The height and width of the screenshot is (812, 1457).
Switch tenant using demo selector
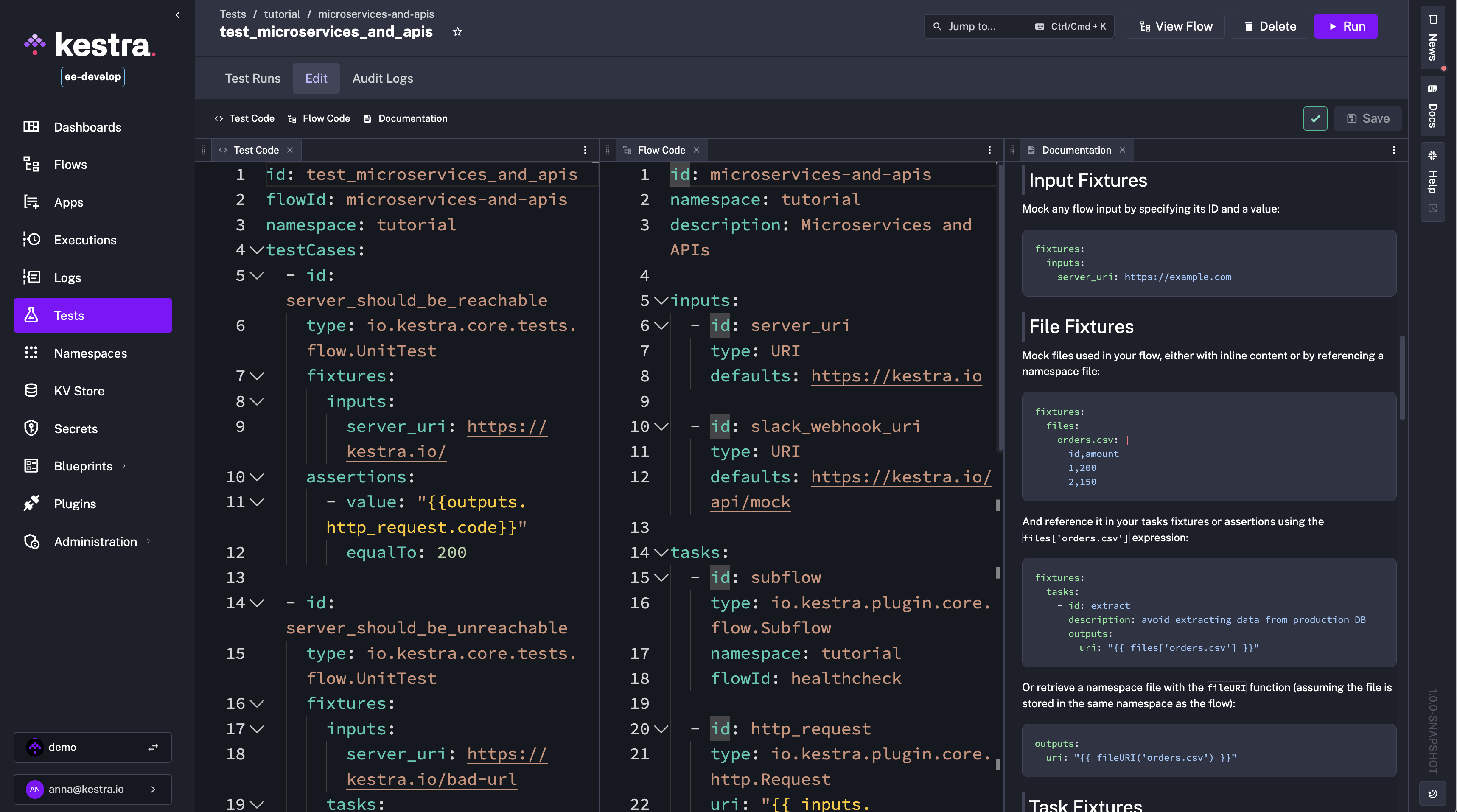[93, 747]
